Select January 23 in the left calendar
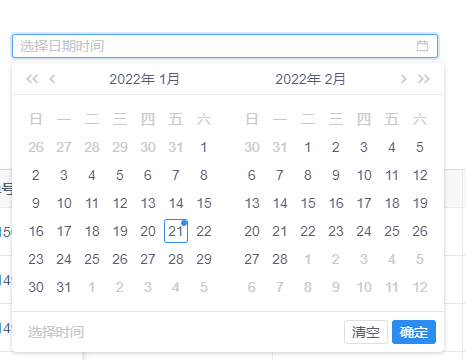Viewport: 466px width, 360px height. [36, 259]
